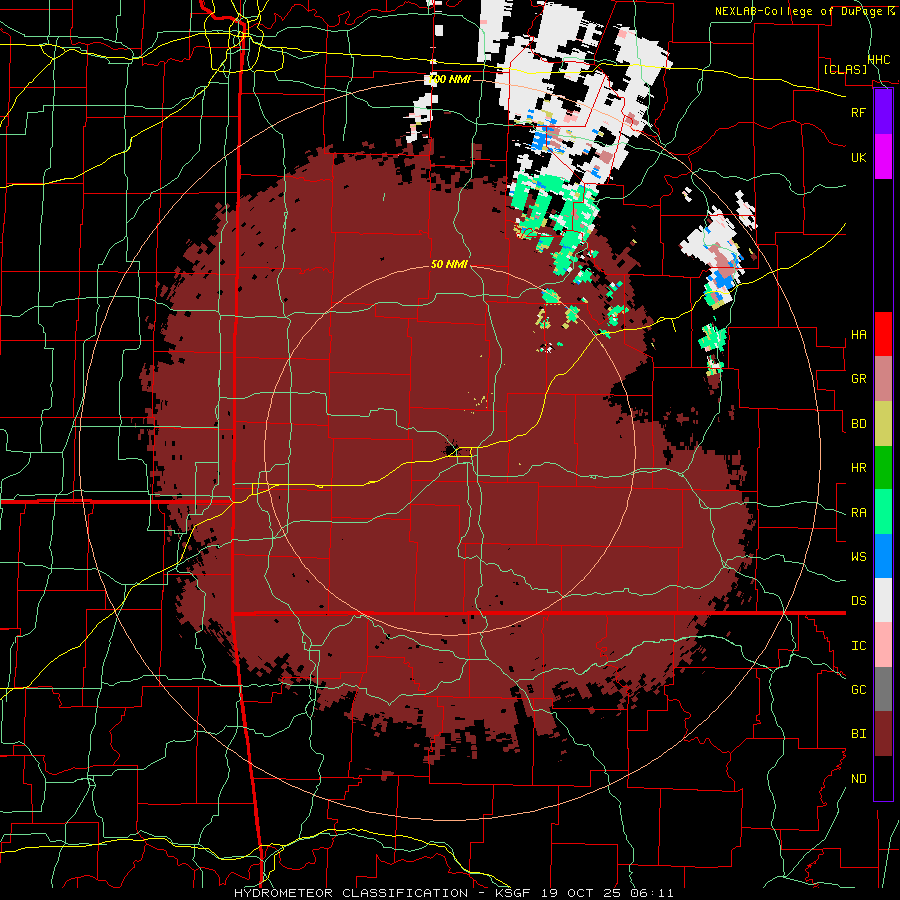The width and height of the screenshot is (900, 900).
Task: Click the red HA legend color swatch
Action: pyautogui.click(x=883, y=334)
